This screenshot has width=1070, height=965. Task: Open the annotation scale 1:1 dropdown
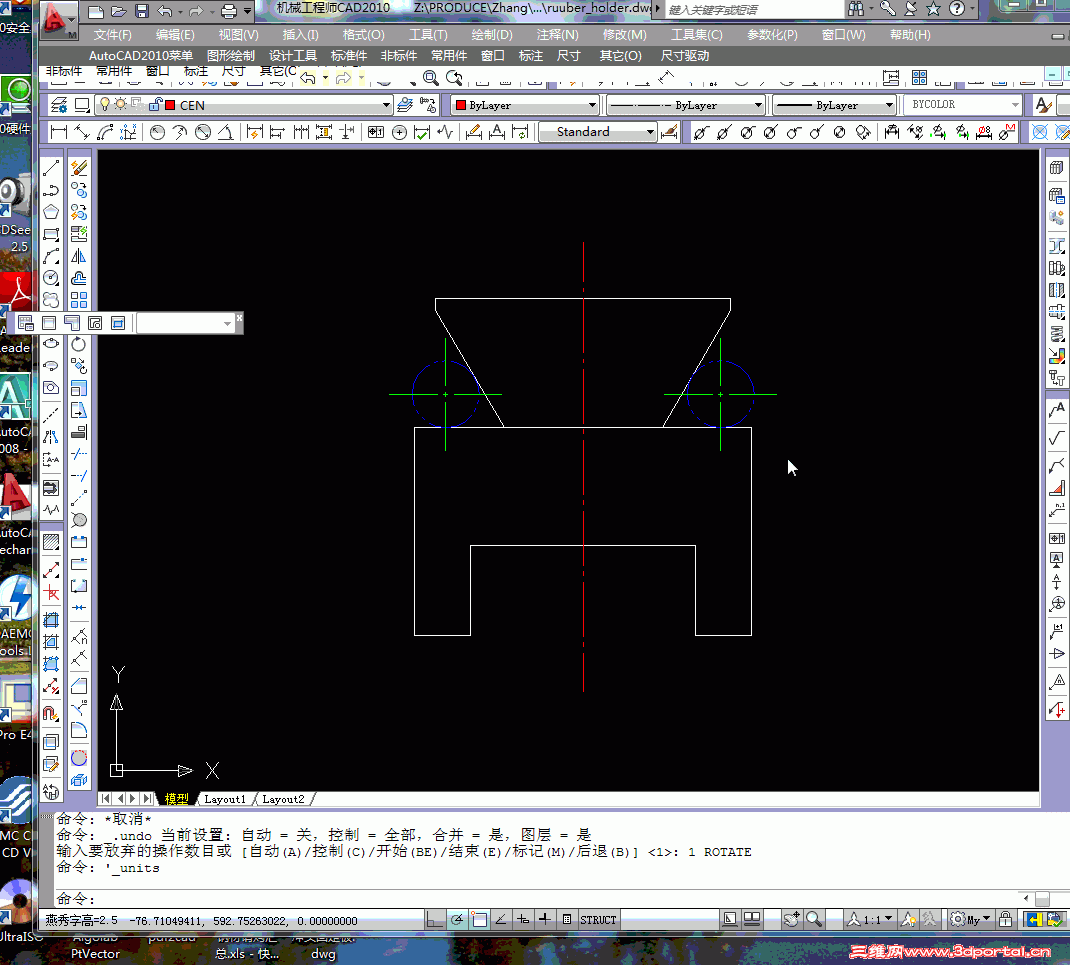pos(870,920)
